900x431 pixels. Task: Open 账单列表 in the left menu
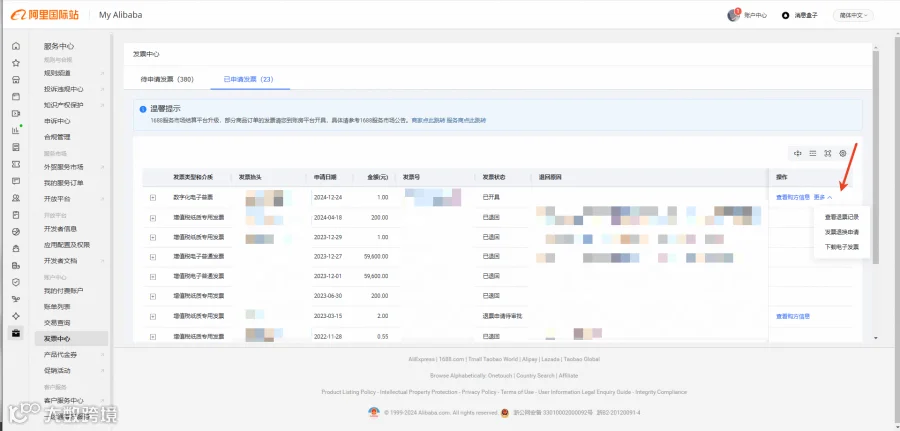[57, 307]
